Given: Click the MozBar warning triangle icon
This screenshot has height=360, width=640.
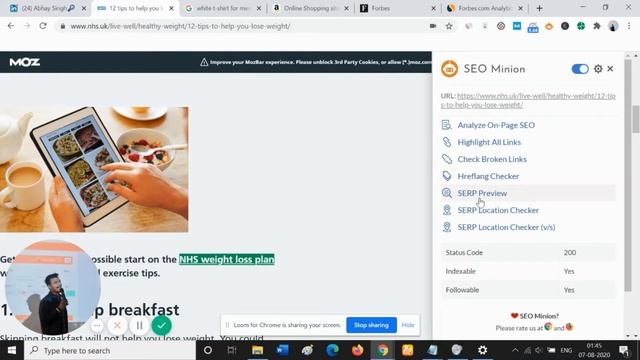Looking at the screenshot, I should (x=204, y=62).
